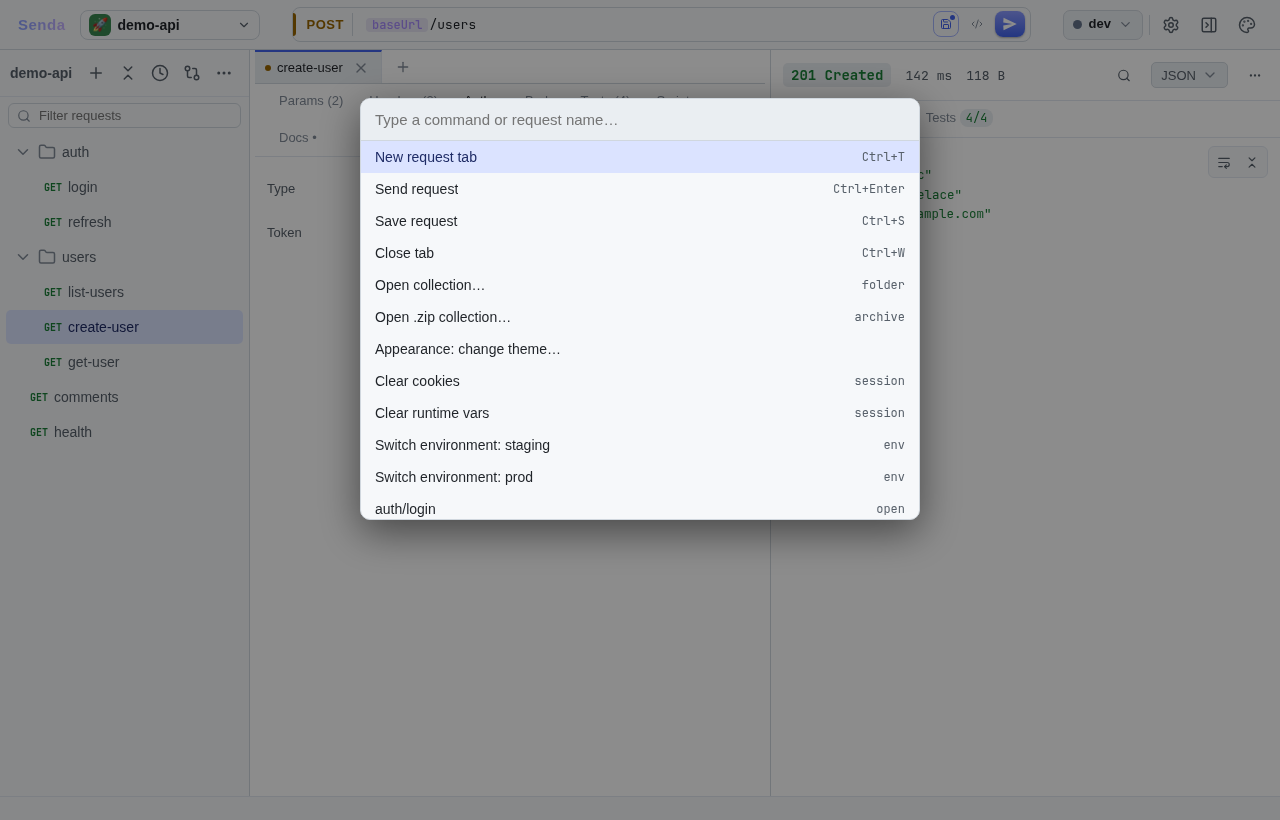The image size is (1280, 820).
Task: Select create-user request in sidebar
Action: point(124,327)
